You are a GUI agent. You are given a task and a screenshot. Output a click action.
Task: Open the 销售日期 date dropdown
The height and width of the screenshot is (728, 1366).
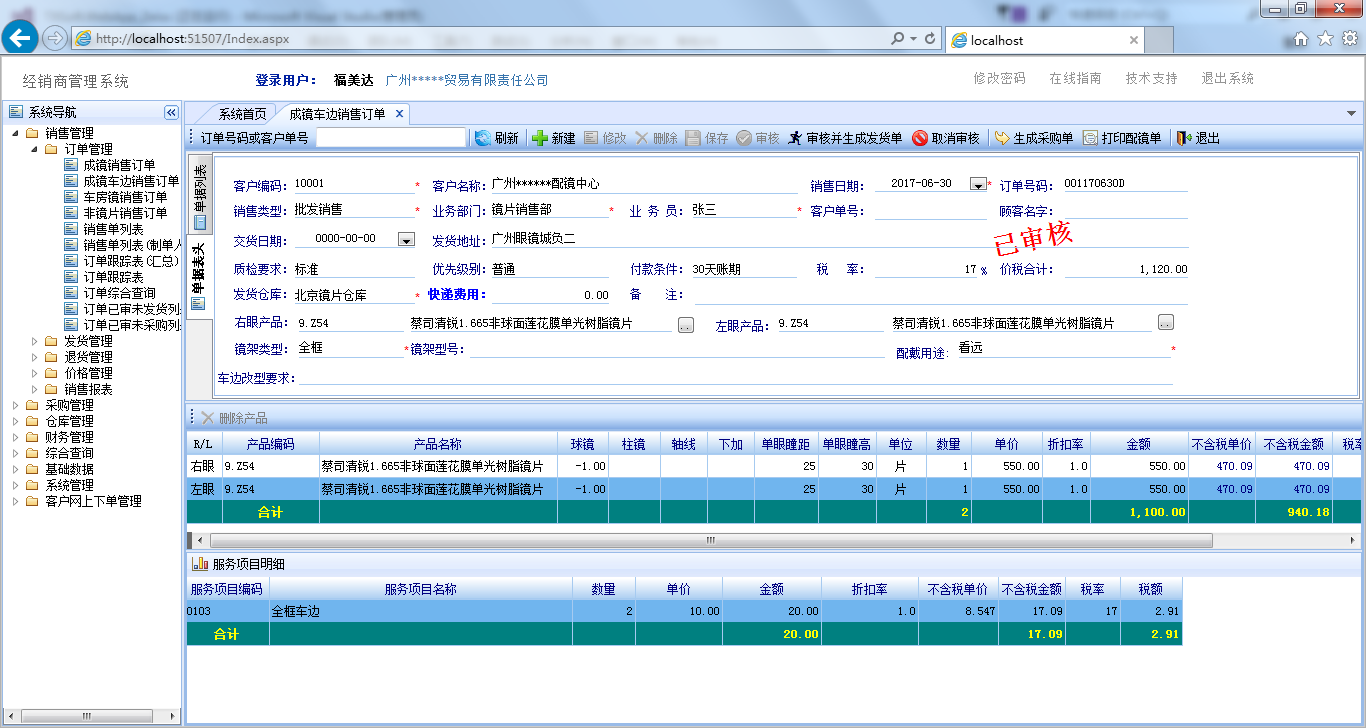point(978,184)
